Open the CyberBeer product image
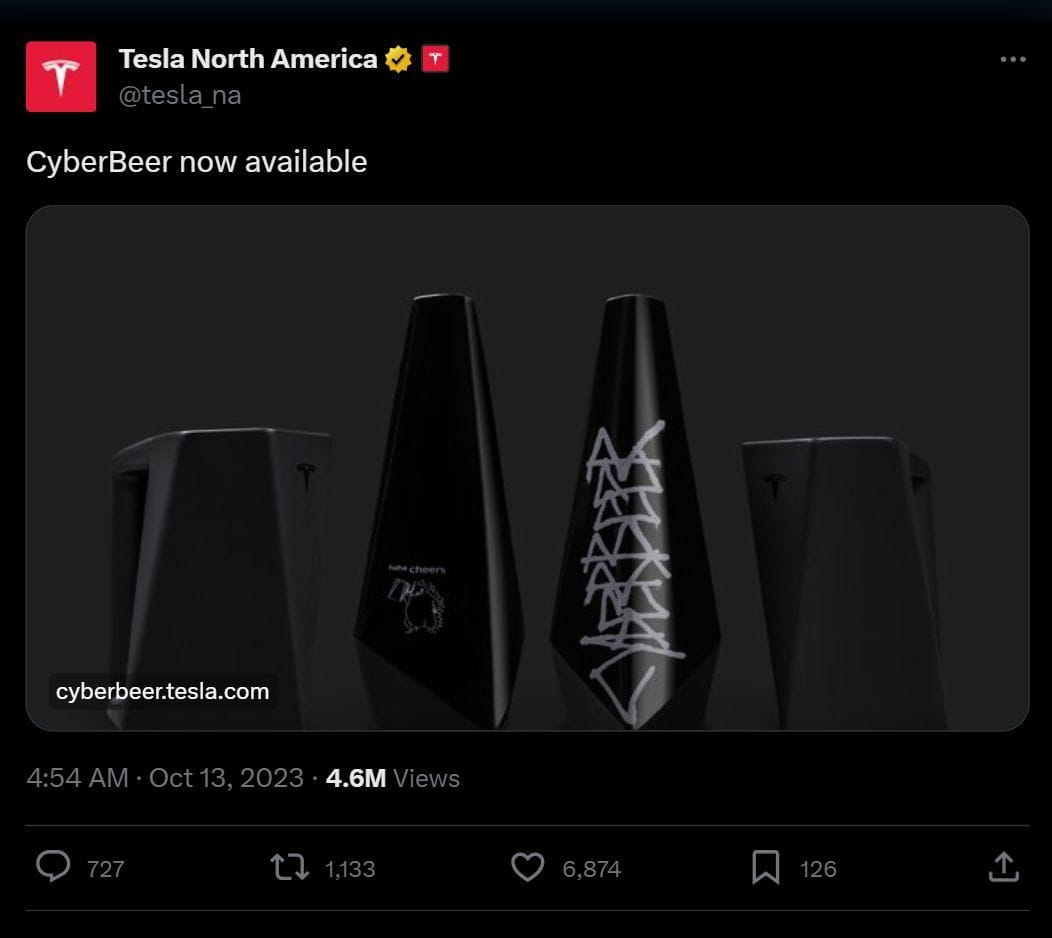1052x938 pixels. pos(528,465)
